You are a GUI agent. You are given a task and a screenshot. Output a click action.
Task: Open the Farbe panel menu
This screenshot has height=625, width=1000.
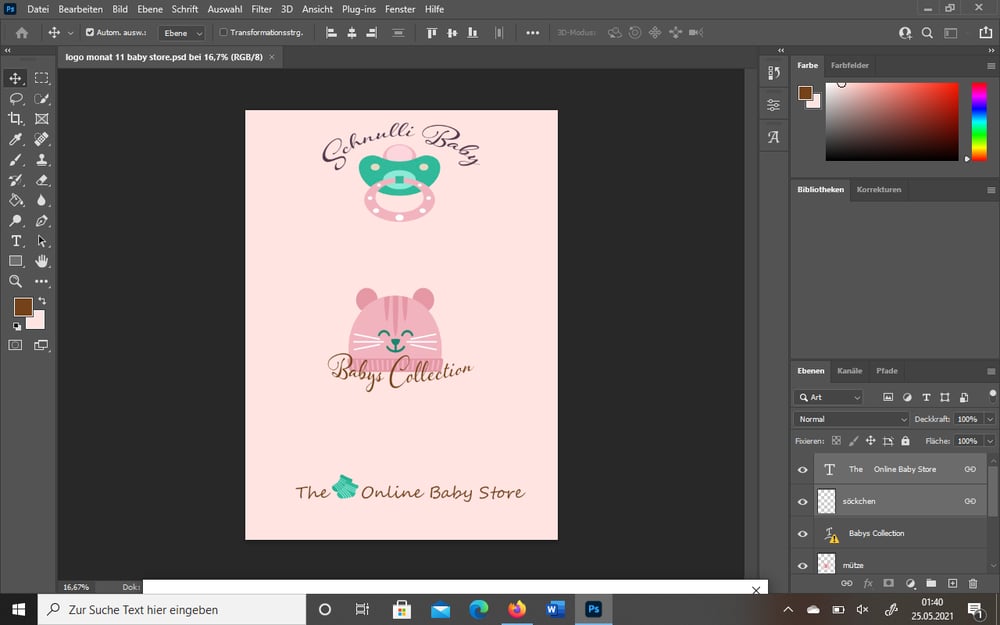coord(990,66)
